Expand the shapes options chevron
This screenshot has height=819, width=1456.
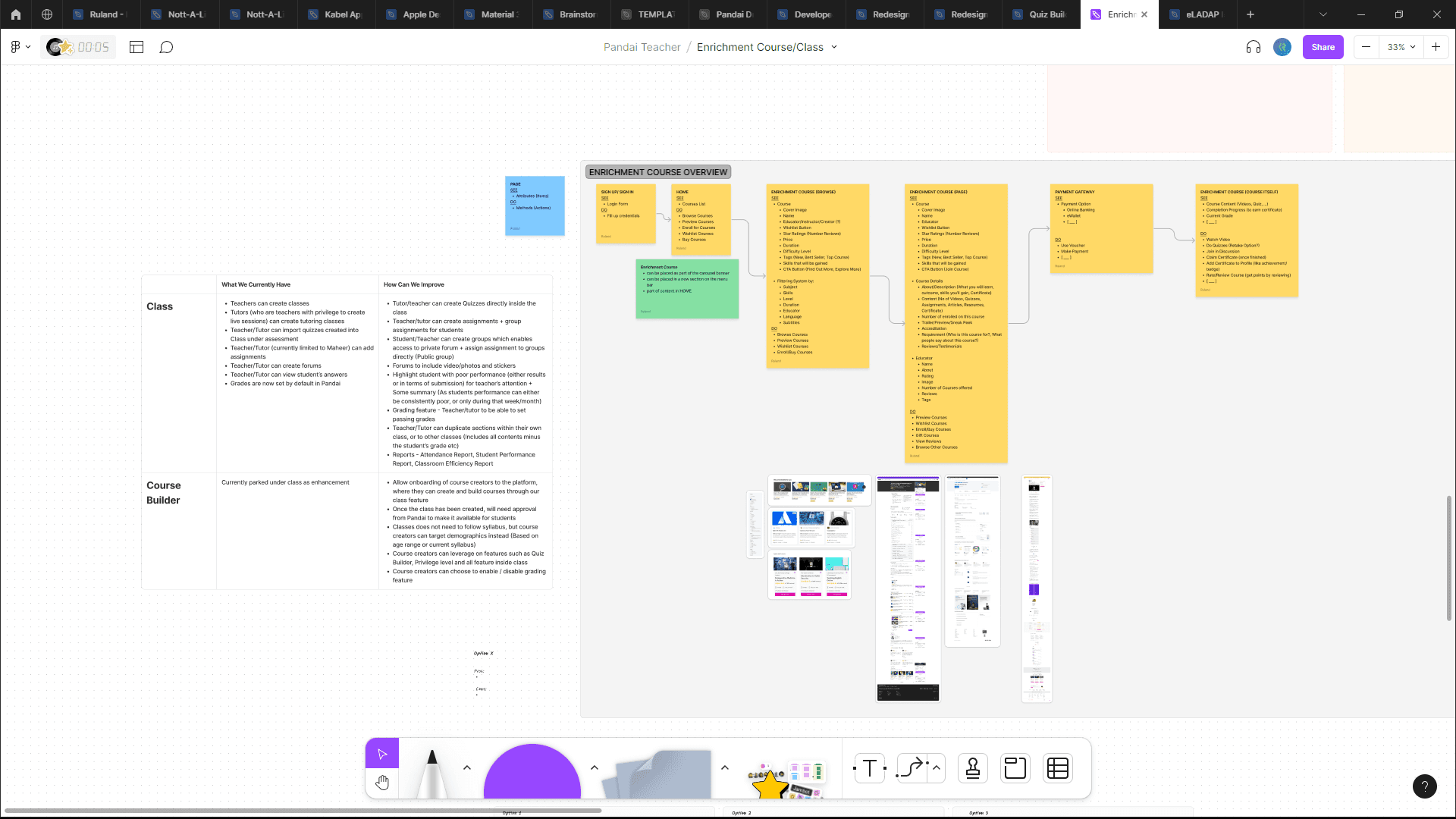pyautogui.click(x=595, y=767)
